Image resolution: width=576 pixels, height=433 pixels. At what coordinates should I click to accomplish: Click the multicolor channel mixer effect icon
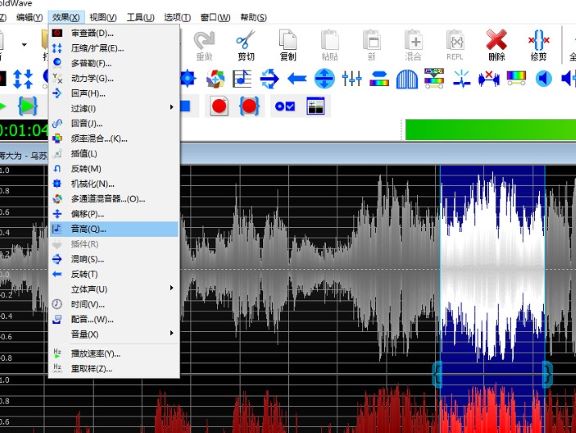[x=215, y=79]
